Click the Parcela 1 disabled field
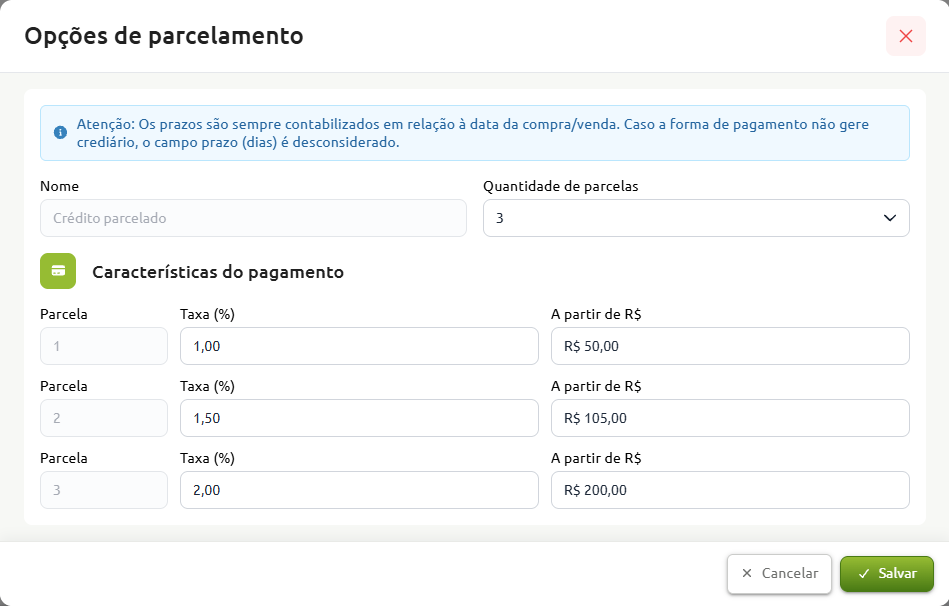 click(x=103, y=346)
